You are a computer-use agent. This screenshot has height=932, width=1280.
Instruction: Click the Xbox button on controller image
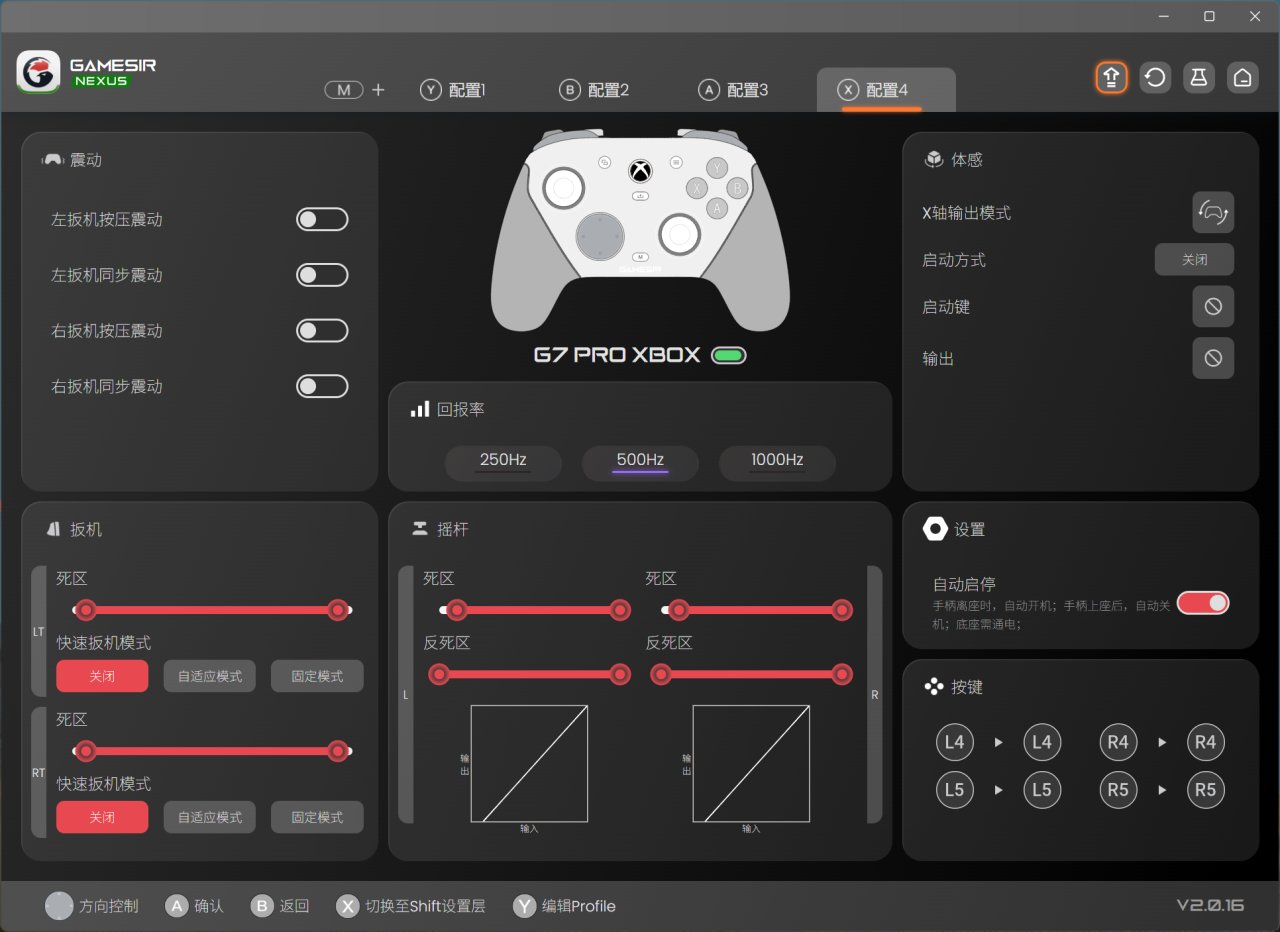(x=640, y=171)
